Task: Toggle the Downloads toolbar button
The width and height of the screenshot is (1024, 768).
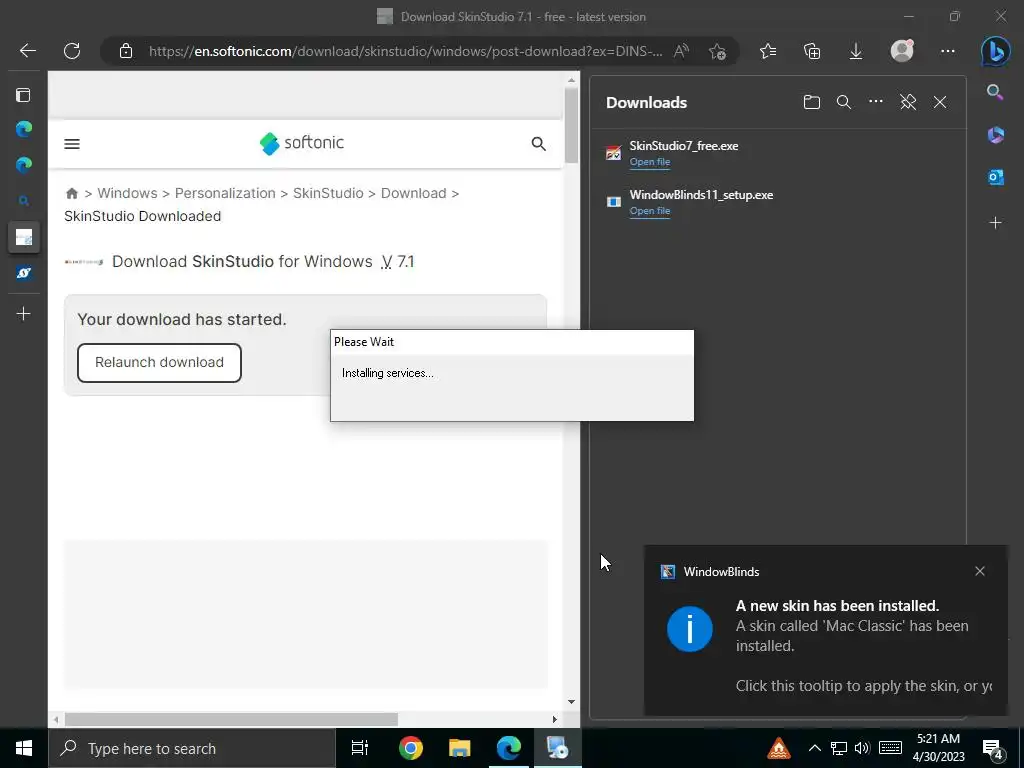Action: pyautogui.click(x=856, y=51)
